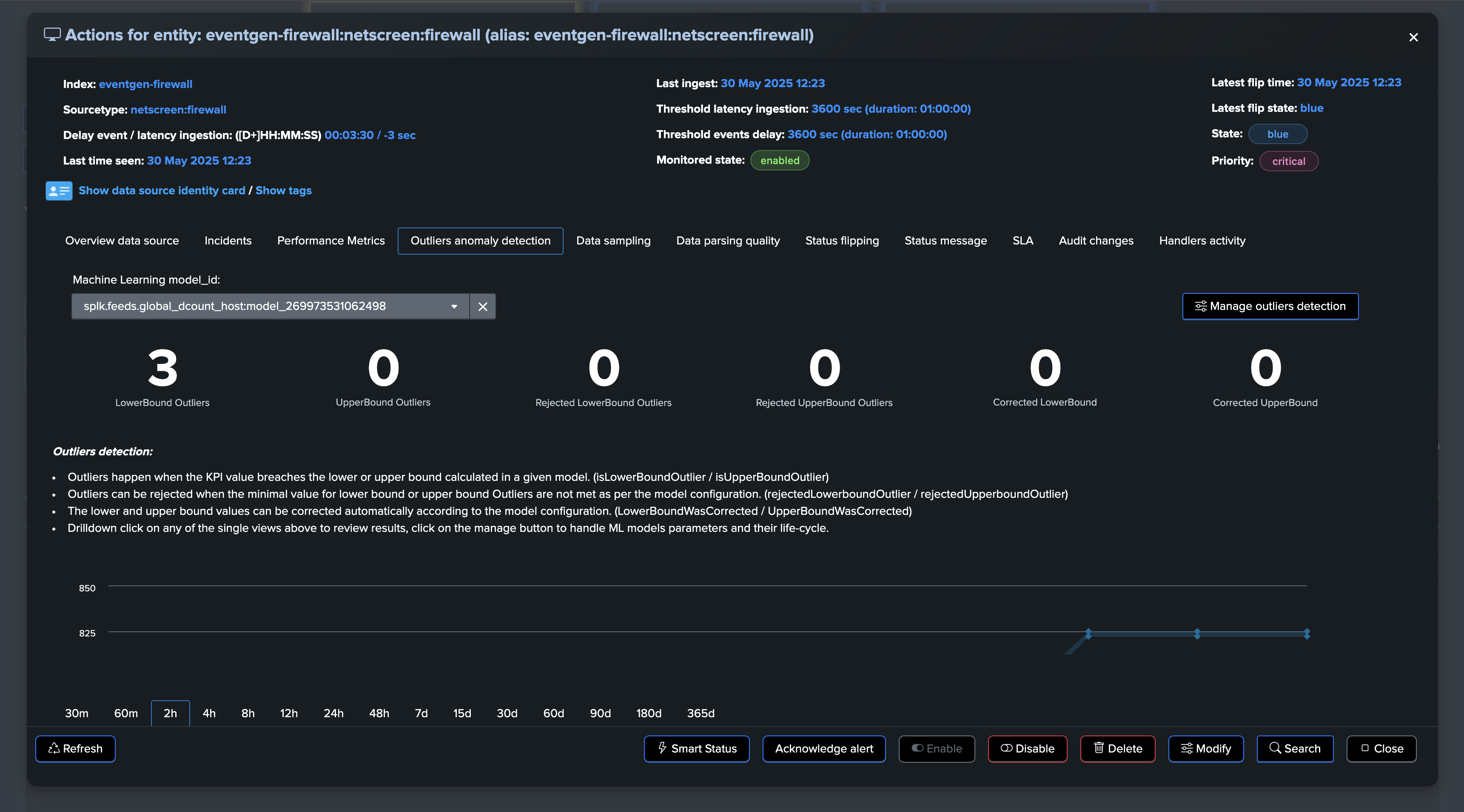Click the identity card icon
Image resolution: width=1464 pixels, height=812 pixels.
coord(59,191)
